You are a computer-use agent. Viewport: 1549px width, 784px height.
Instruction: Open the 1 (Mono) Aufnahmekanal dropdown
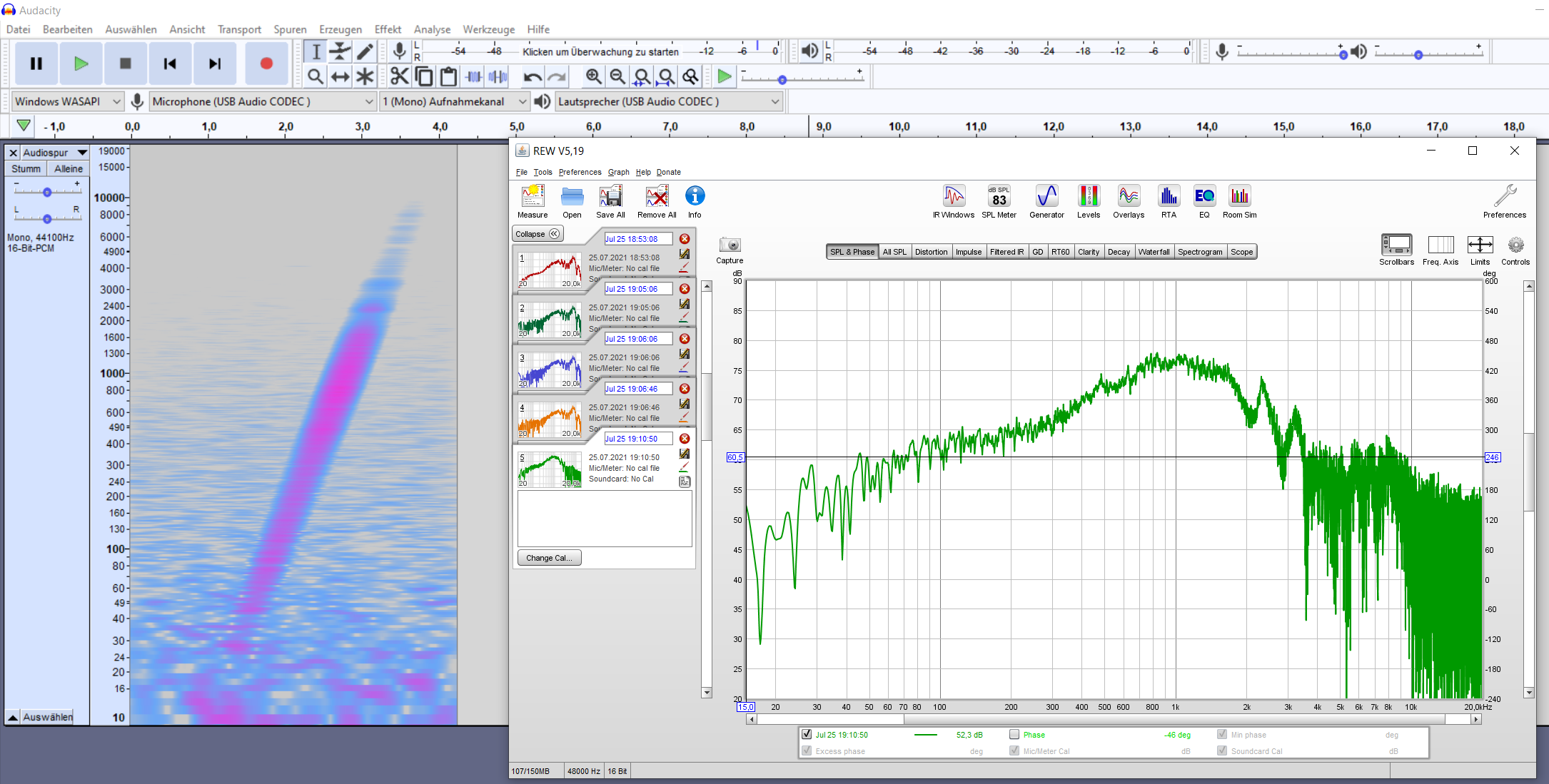(455, 101)
